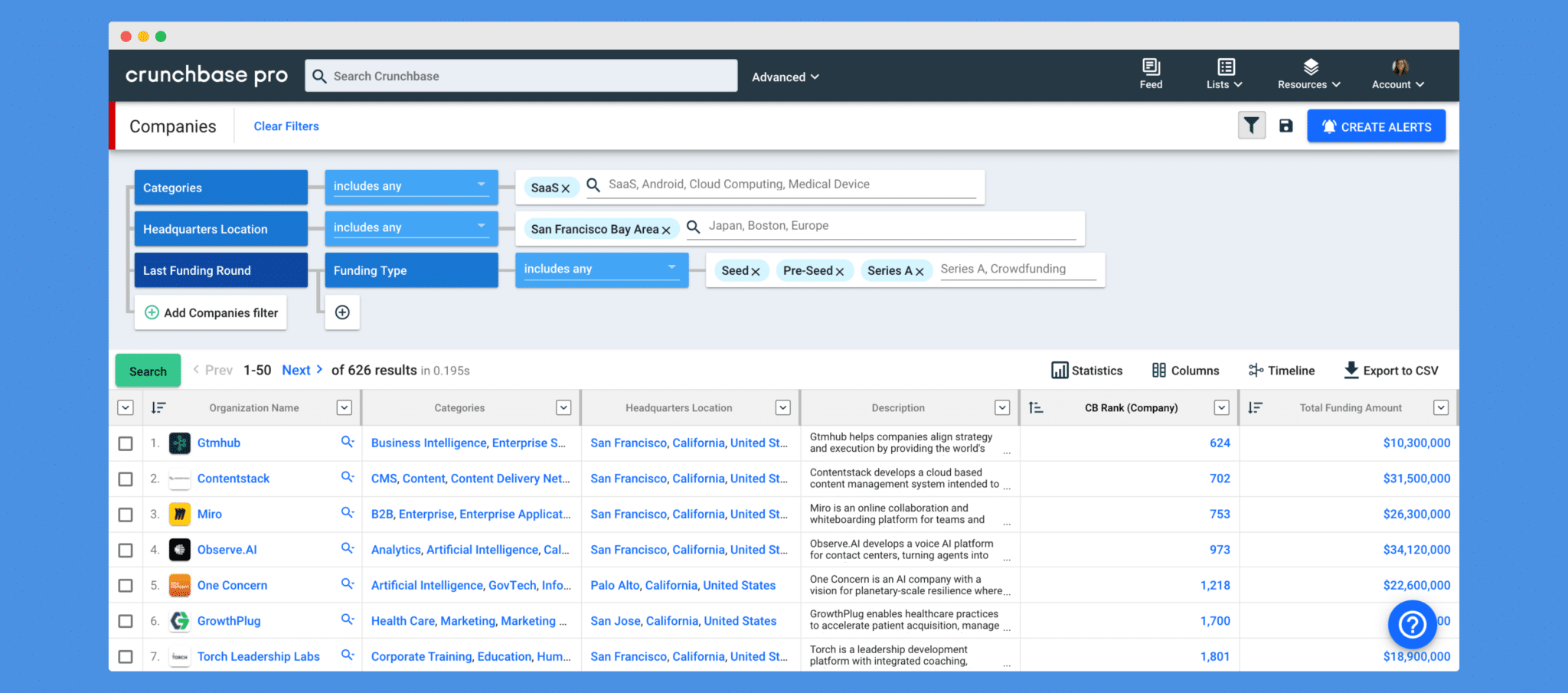This screenshot has height=693, width=1568.
Task: Open the Categories 'includes any' dropdown
Action: coord(410,186)
